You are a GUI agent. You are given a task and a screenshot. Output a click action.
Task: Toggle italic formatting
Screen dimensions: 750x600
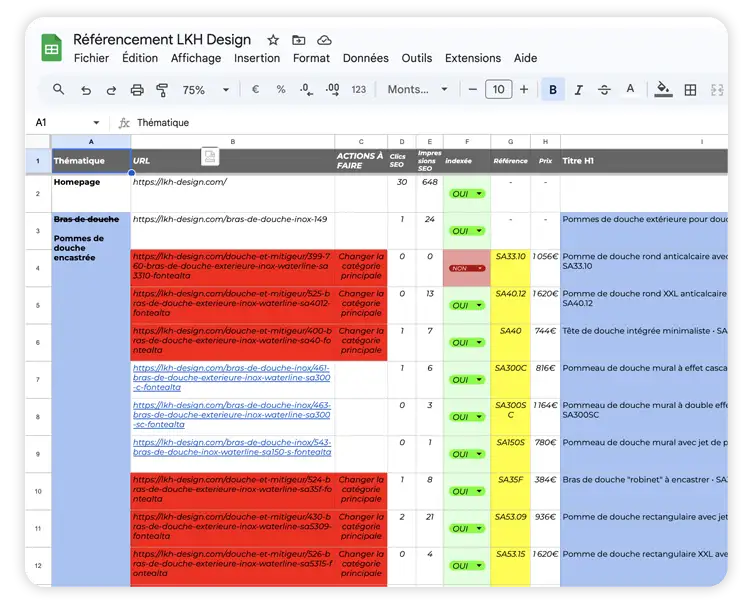click(579, 89)
